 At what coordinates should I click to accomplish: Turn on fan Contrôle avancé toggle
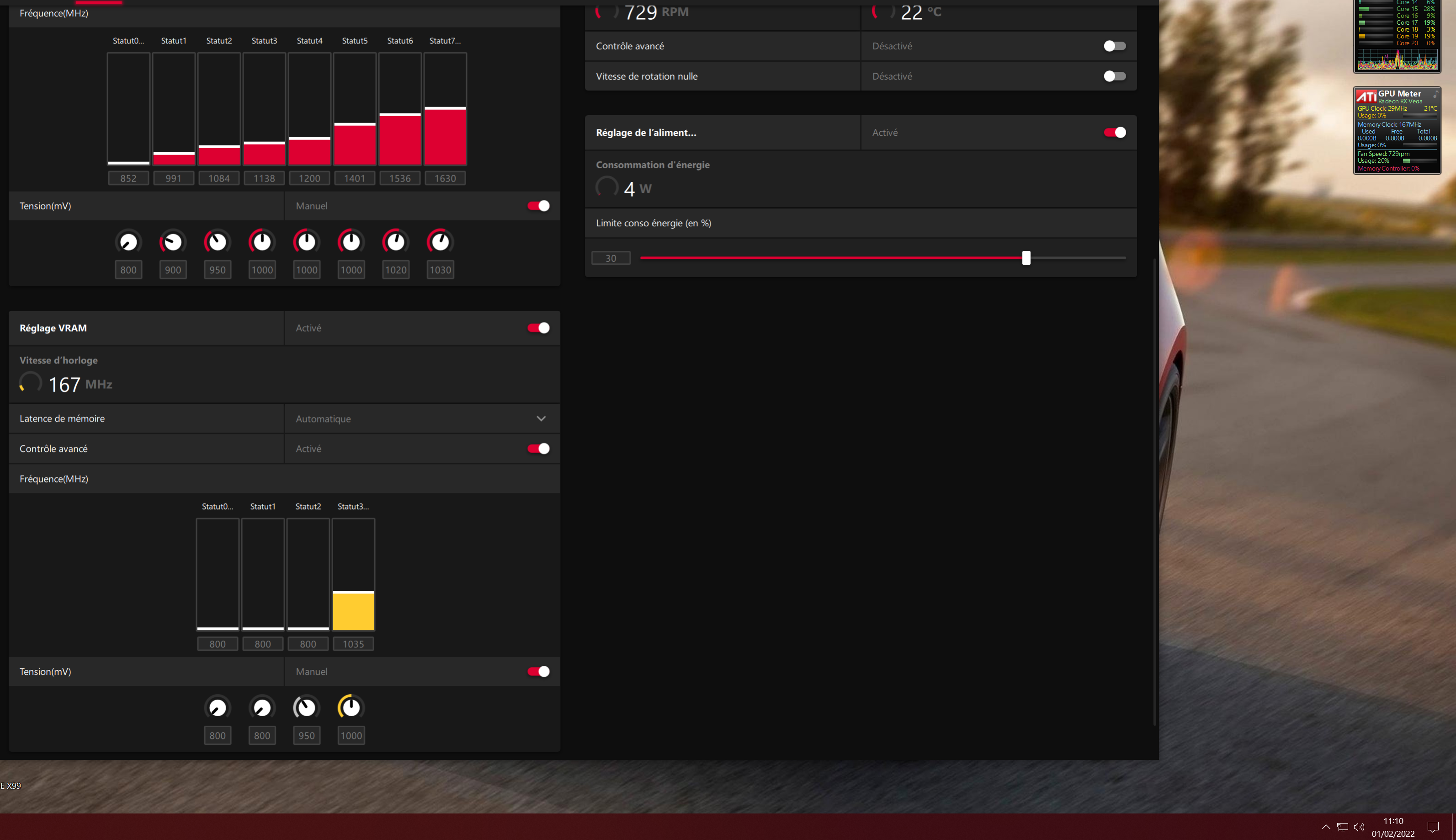coord(1114,46)
